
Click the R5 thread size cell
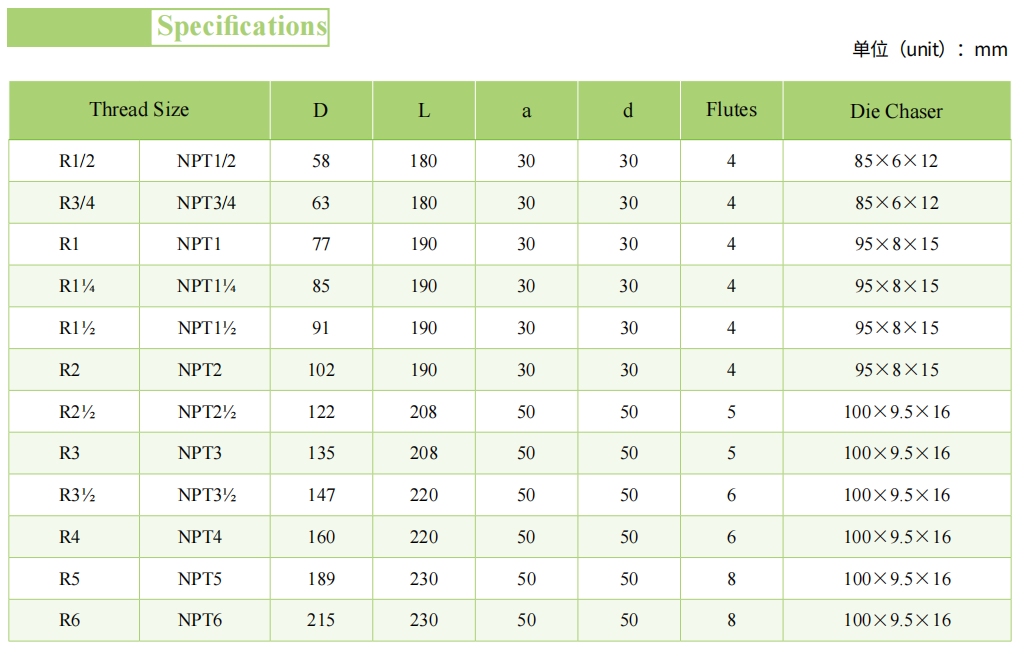click(69, 579)
